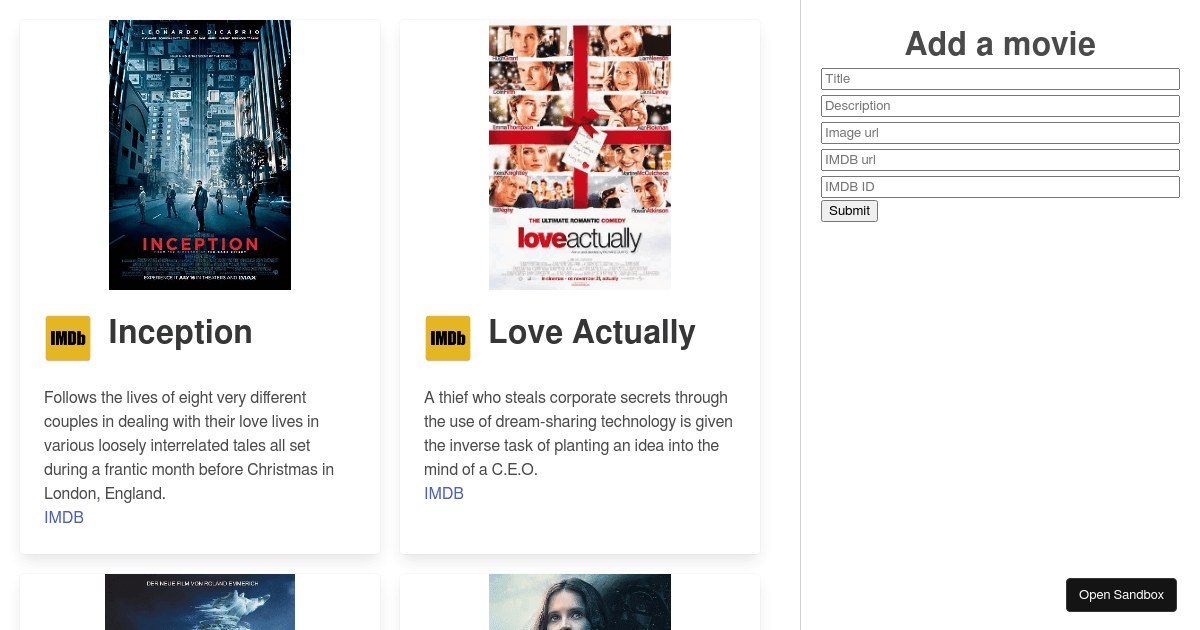
Task: Focus the Description input field
Action: tap(1000, 106)
